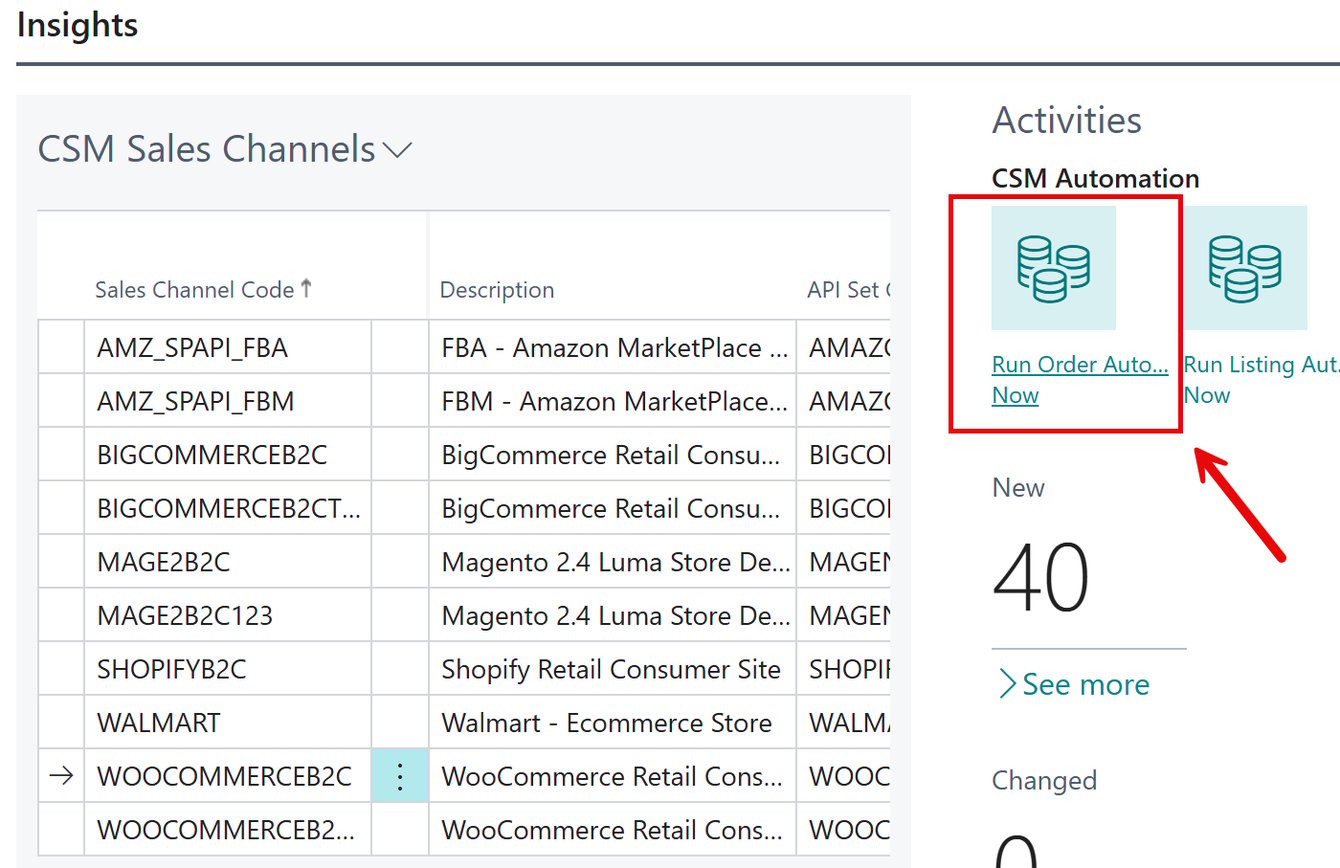
Task: Open the Run Order Auto... Now link
Action: tap(1080, 380)
